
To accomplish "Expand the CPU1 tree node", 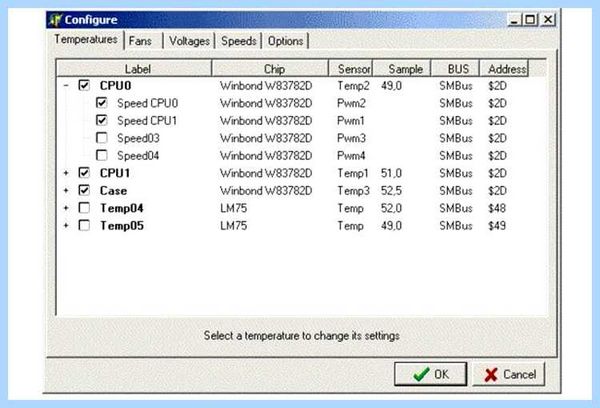I will click(66, 173).
